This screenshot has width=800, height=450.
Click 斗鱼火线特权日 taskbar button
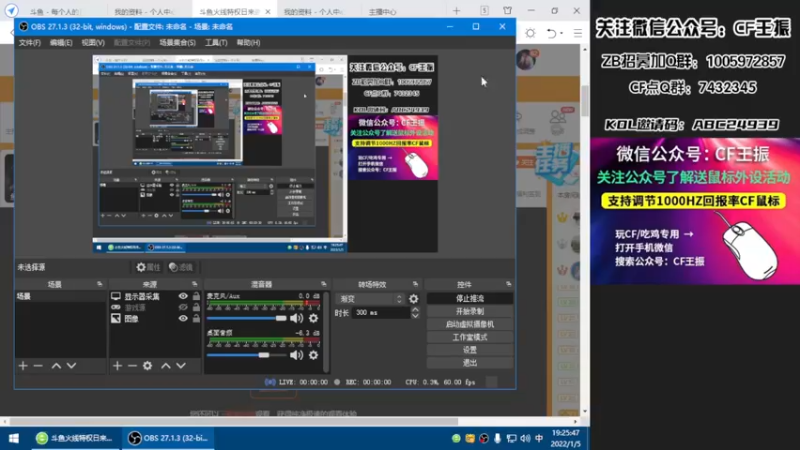pyautogui.click(x=74, y=438)
